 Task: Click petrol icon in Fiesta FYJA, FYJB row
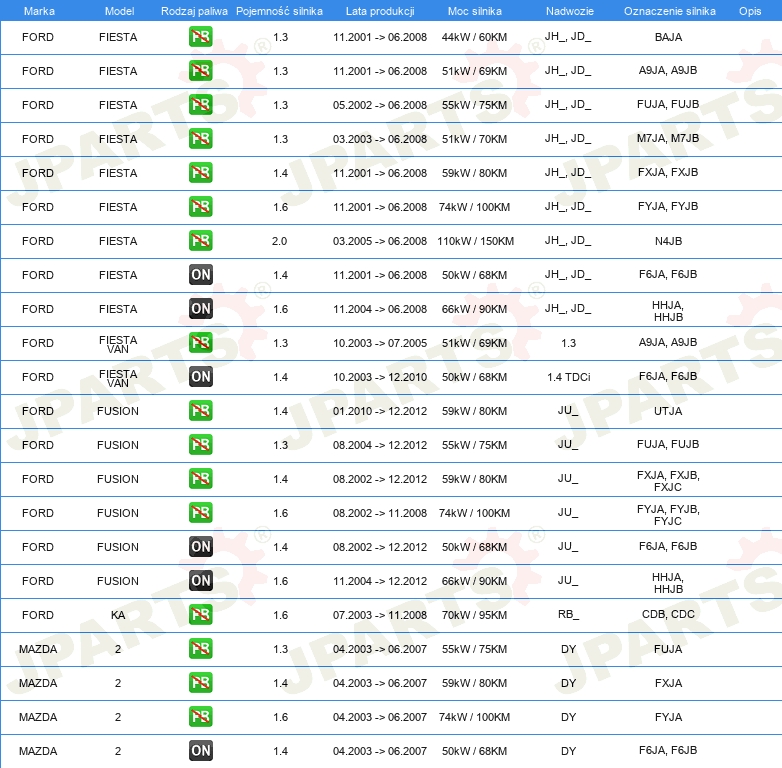coord(200,206)
